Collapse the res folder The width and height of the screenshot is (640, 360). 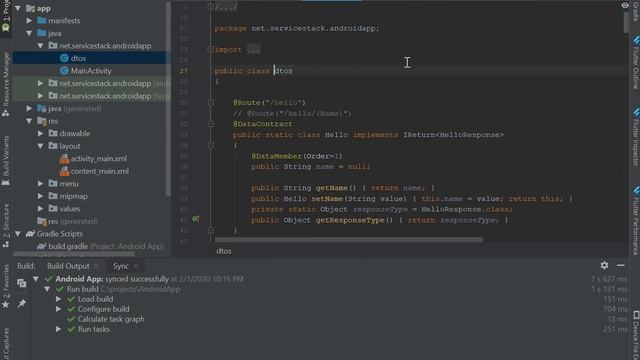coord(29,121)
